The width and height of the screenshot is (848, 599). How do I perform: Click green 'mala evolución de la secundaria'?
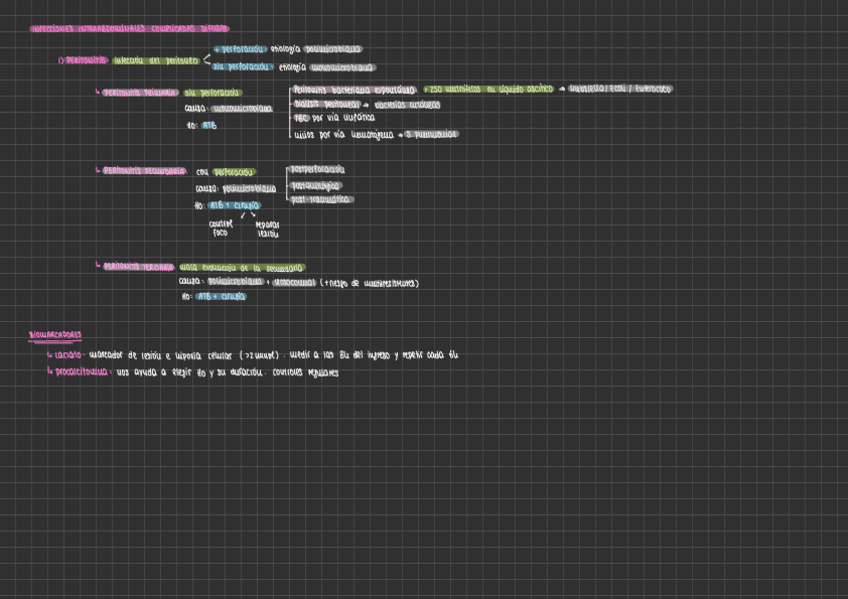242,268
